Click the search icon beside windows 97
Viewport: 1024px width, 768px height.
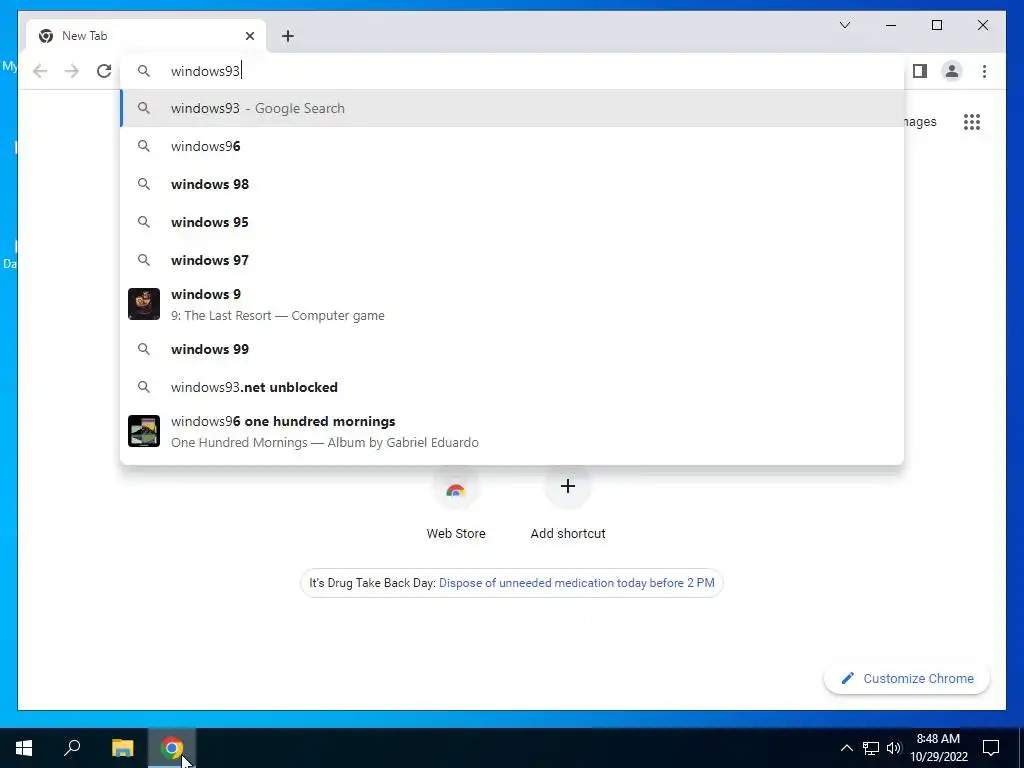(x=144, y=260)
